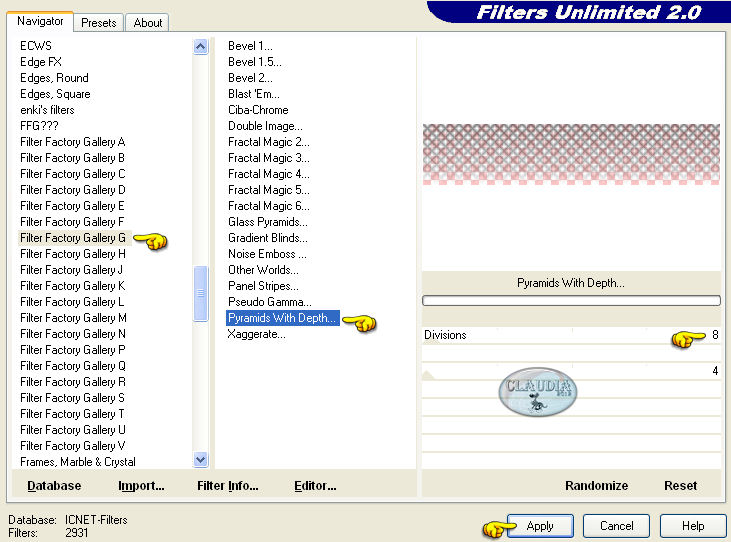Choose Fractal Magic 2... filter

(269, 142)
